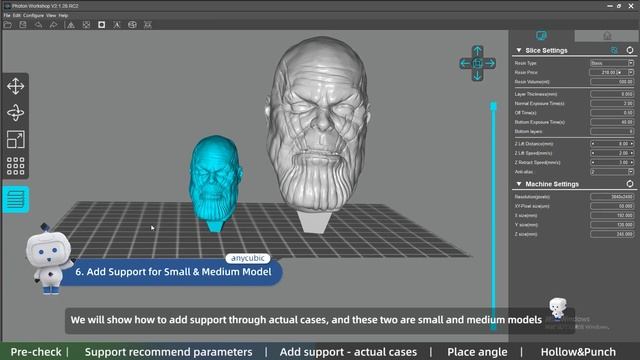This screenshot has width=640, height=360.
Task: Click the Off Time value field
Action: point(612,113)
